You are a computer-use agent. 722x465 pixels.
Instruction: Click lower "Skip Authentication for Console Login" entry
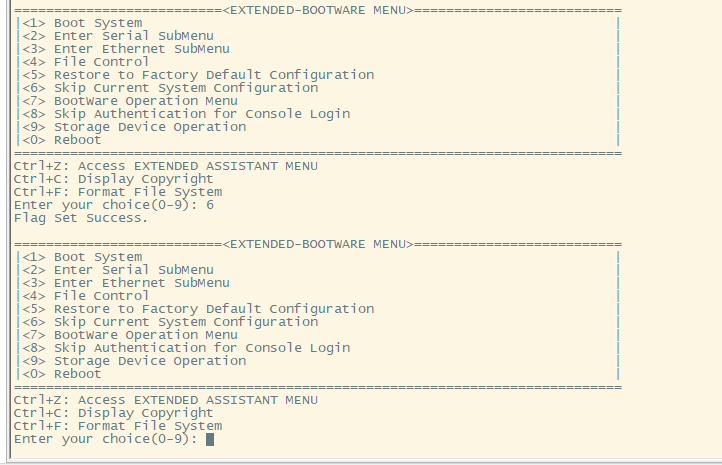(202, 348)
